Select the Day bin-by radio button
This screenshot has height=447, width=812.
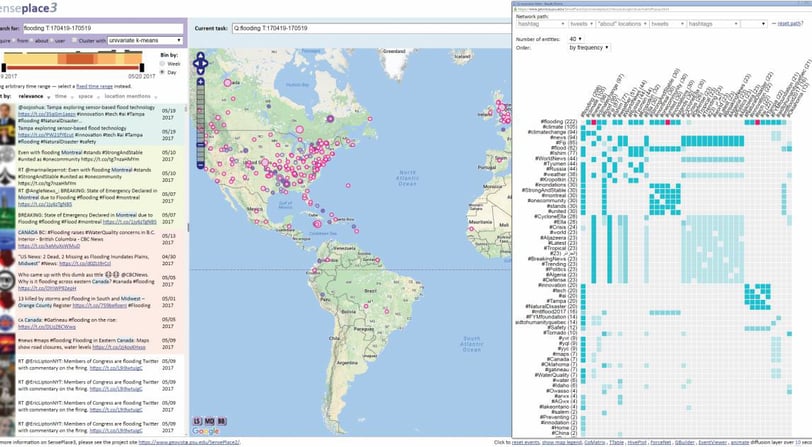tap(162, 73)
